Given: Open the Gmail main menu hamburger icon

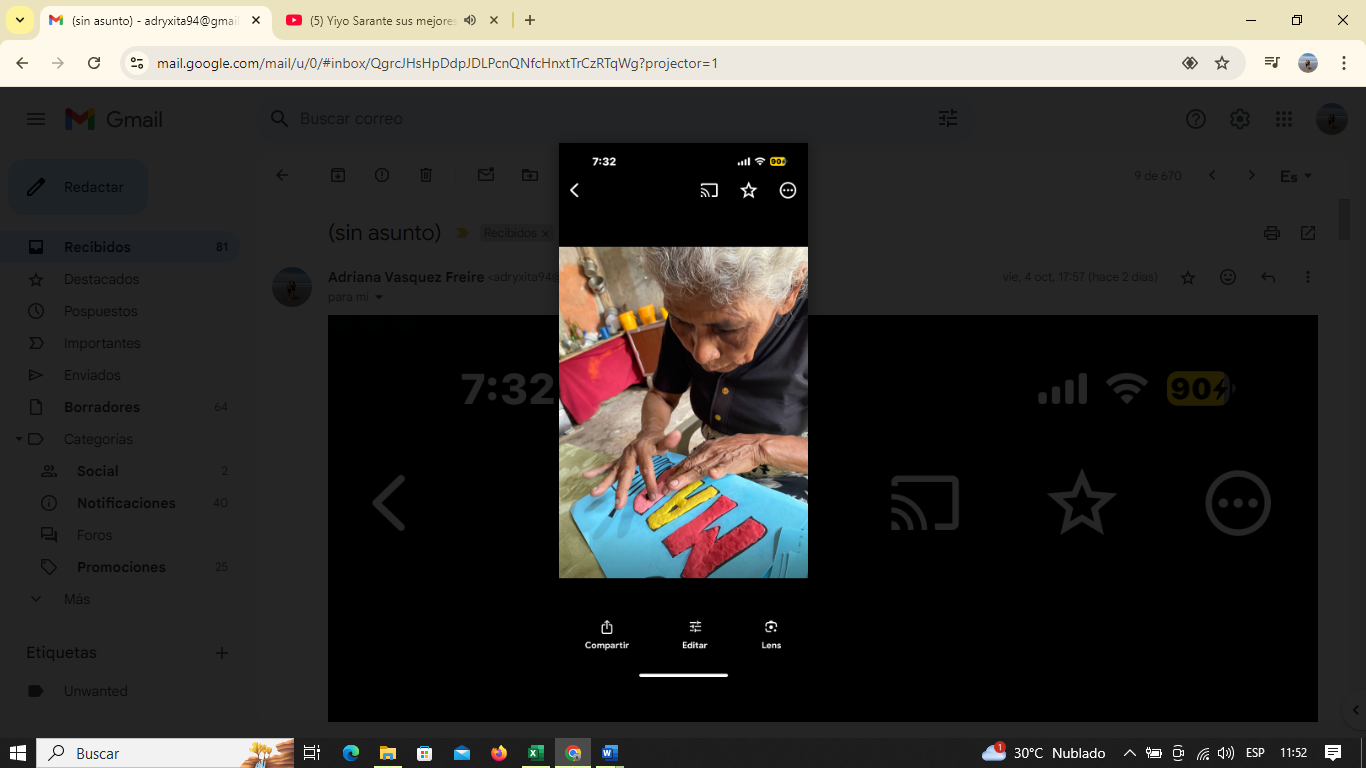Looking at the screenshot, I should tap(36, 119).
